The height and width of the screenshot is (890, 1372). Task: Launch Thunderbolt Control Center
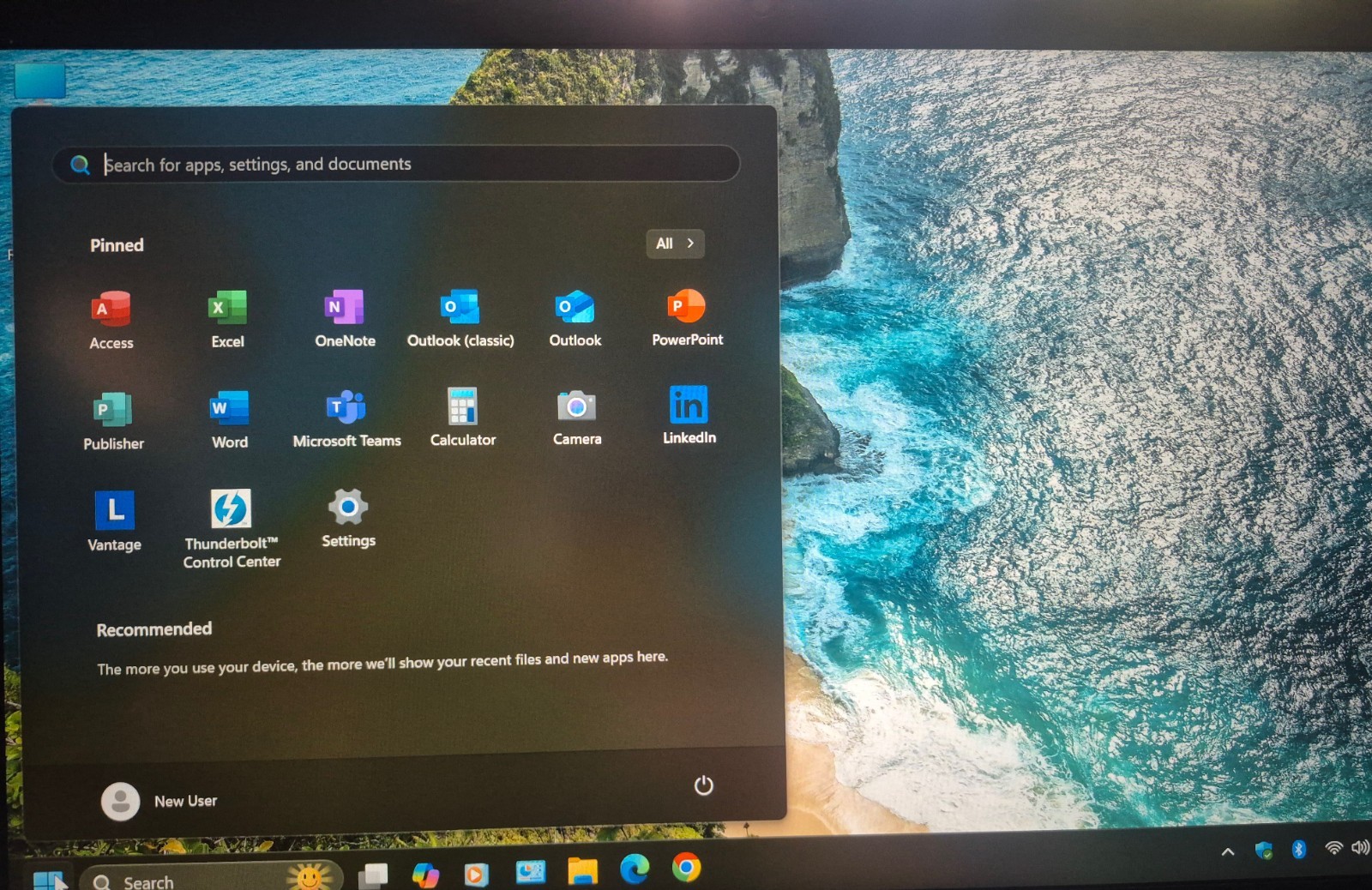[x=232, y=528]
